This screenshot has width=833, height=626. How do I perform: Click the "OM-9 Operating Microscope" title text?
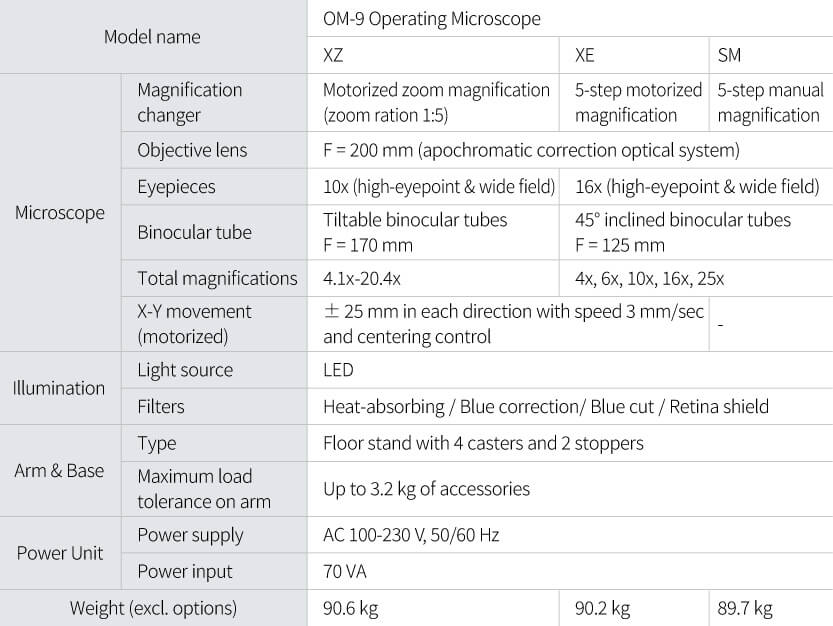(432, 19)
